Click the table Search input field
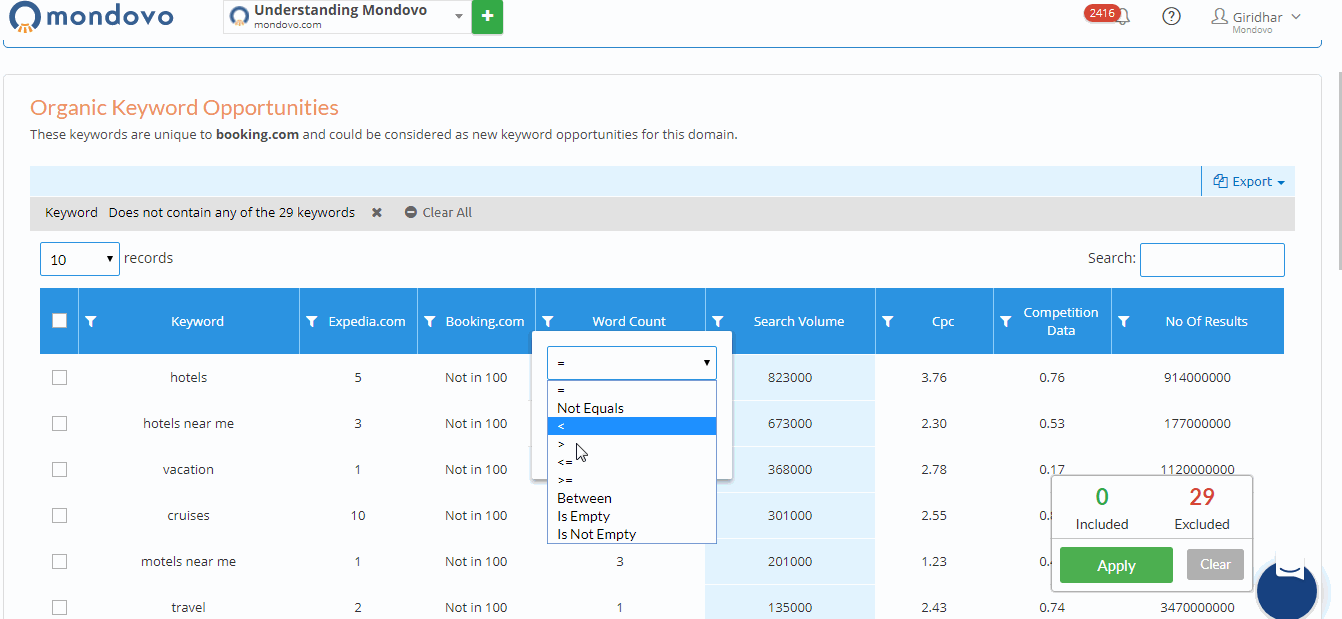 click(1212, 259)
